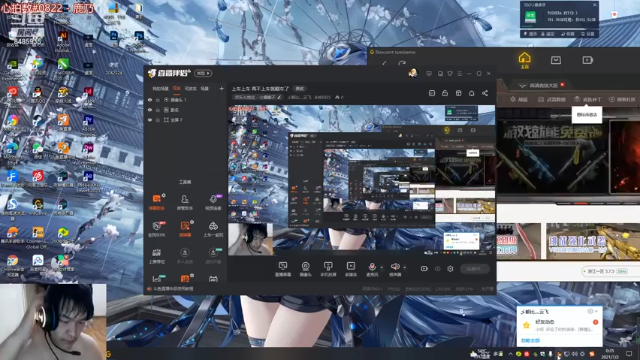Select the first scene tab

tap(160, 89)
